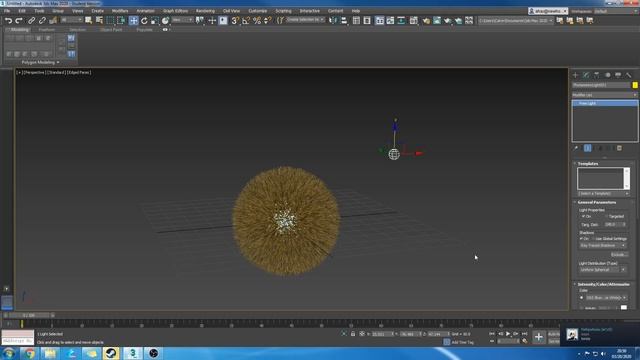Click the yellow object color swatch
This screenshot has width=640, height=360.
(x=635, y=85)
